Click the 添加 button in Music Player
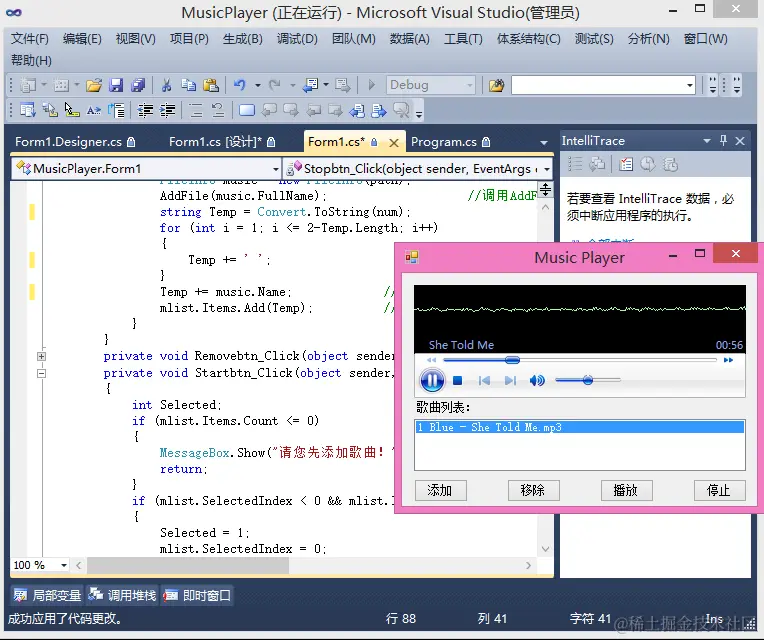 [440, 490]
